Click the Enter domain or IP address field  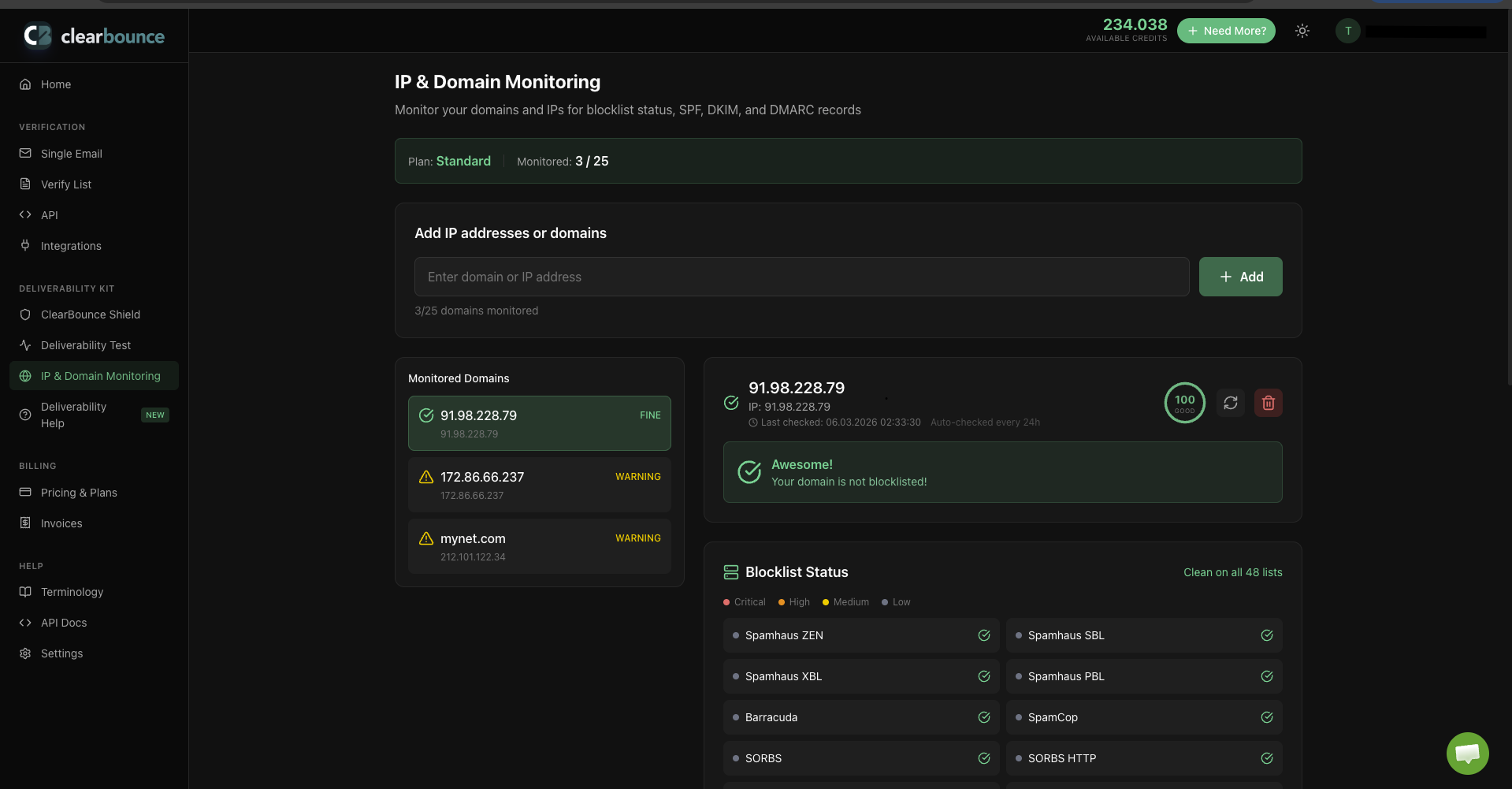(x=801, y=276)
